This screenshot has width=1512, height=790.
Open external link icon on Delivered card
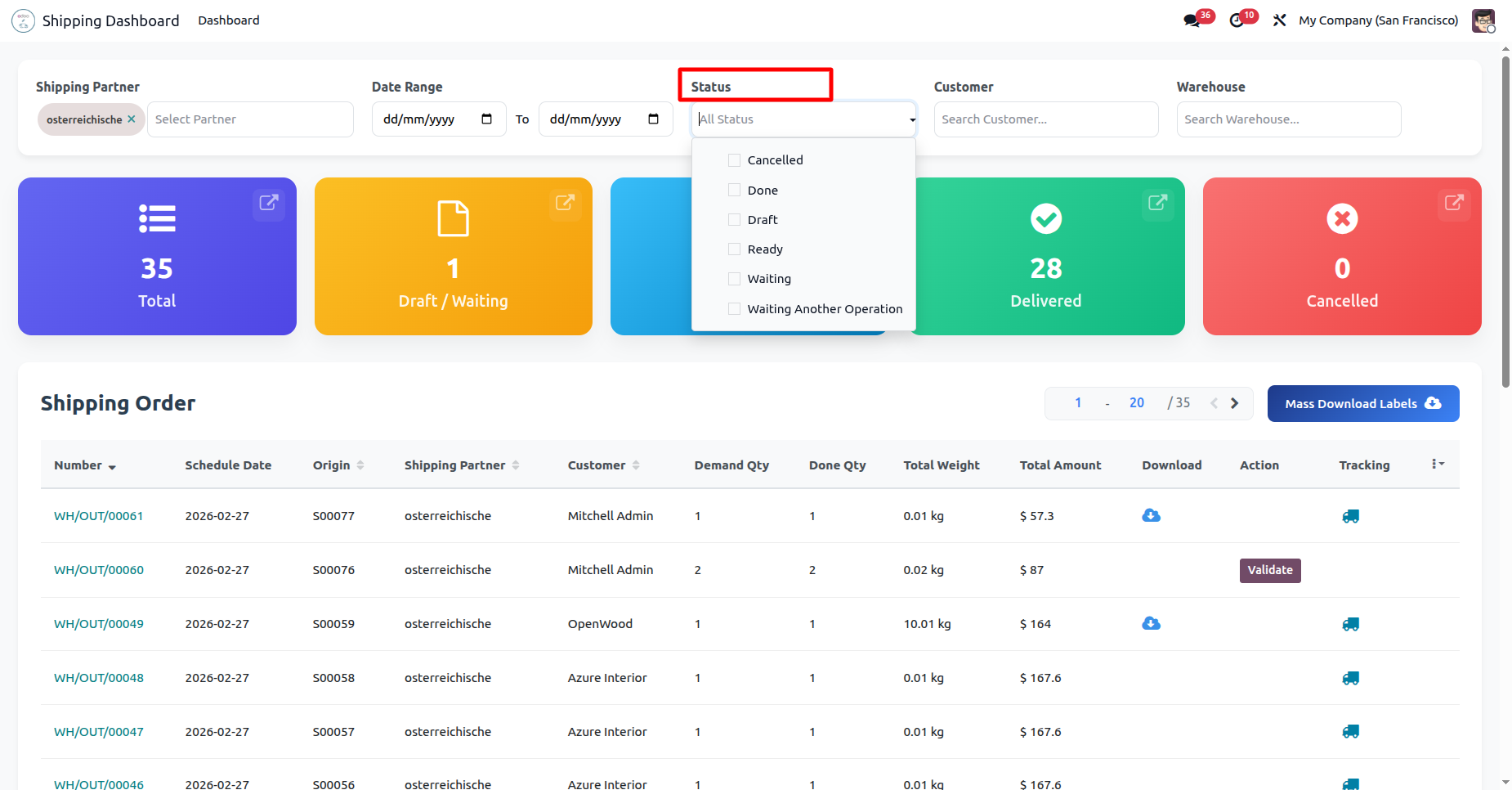(x=1157, y=203)
